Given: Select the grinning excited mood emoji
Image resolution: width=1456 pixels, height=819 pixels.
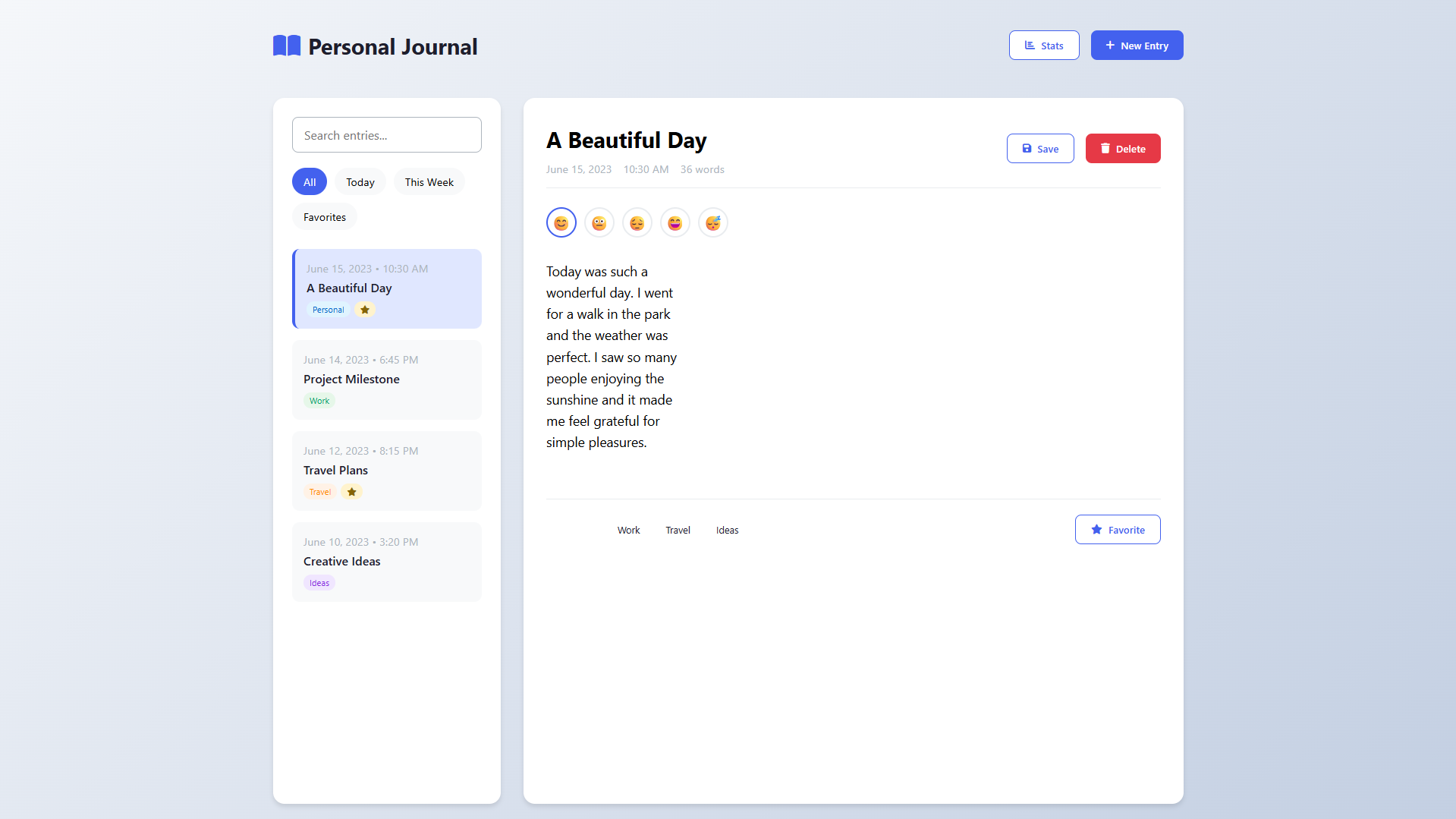Looking at the screenshot, I should 675,223.
